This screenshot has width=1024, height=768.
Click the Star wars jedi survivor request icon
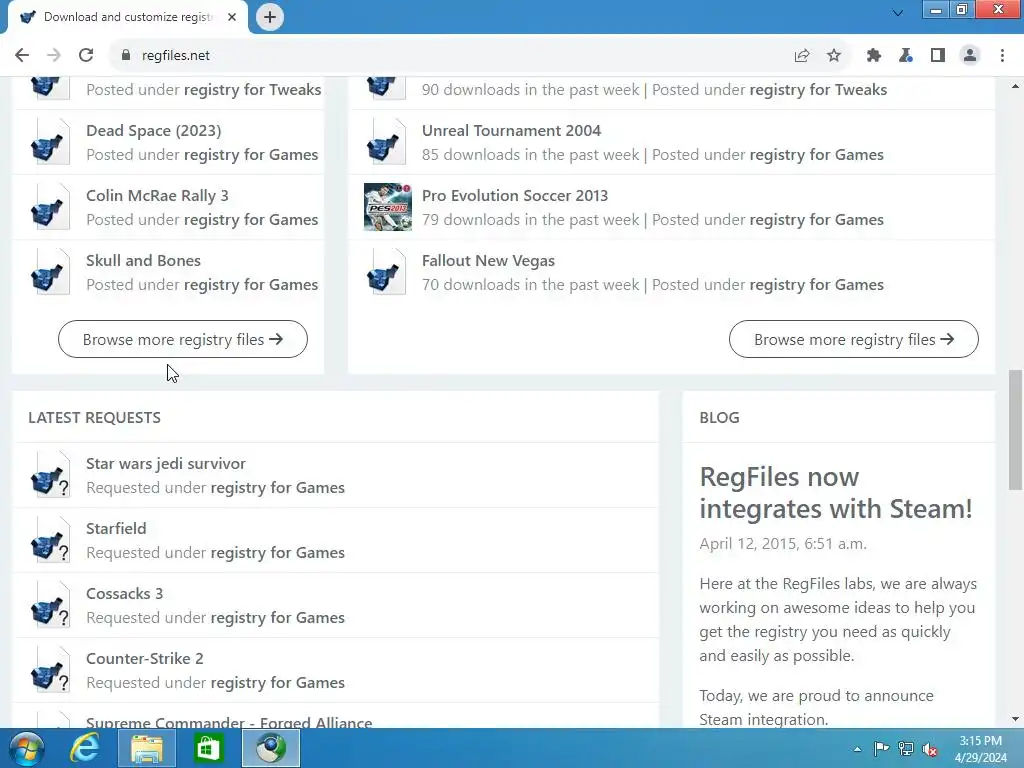[x=50, y=475]
